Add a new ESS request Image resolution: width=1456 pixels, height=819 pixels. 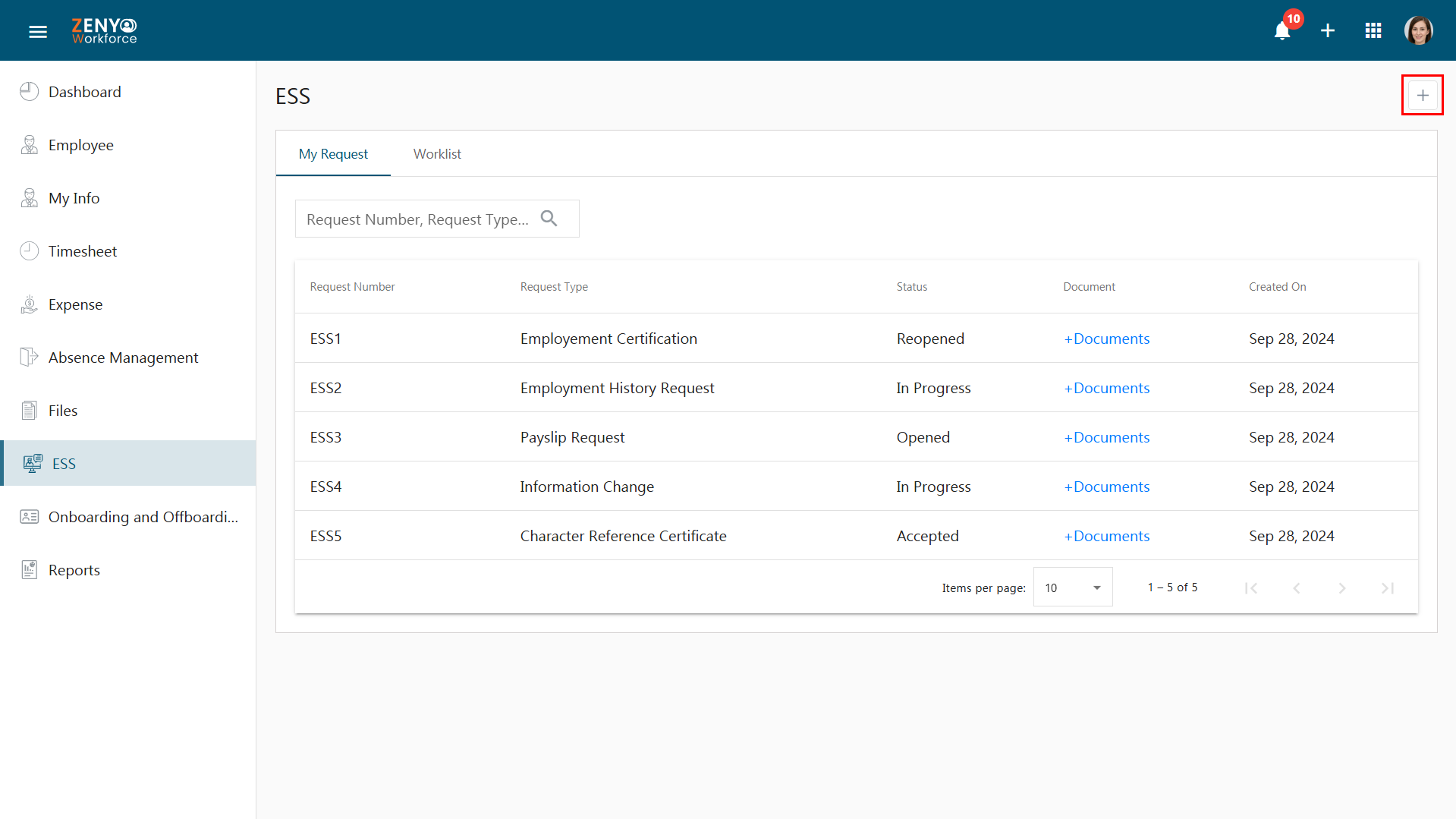pos(1423,96)
